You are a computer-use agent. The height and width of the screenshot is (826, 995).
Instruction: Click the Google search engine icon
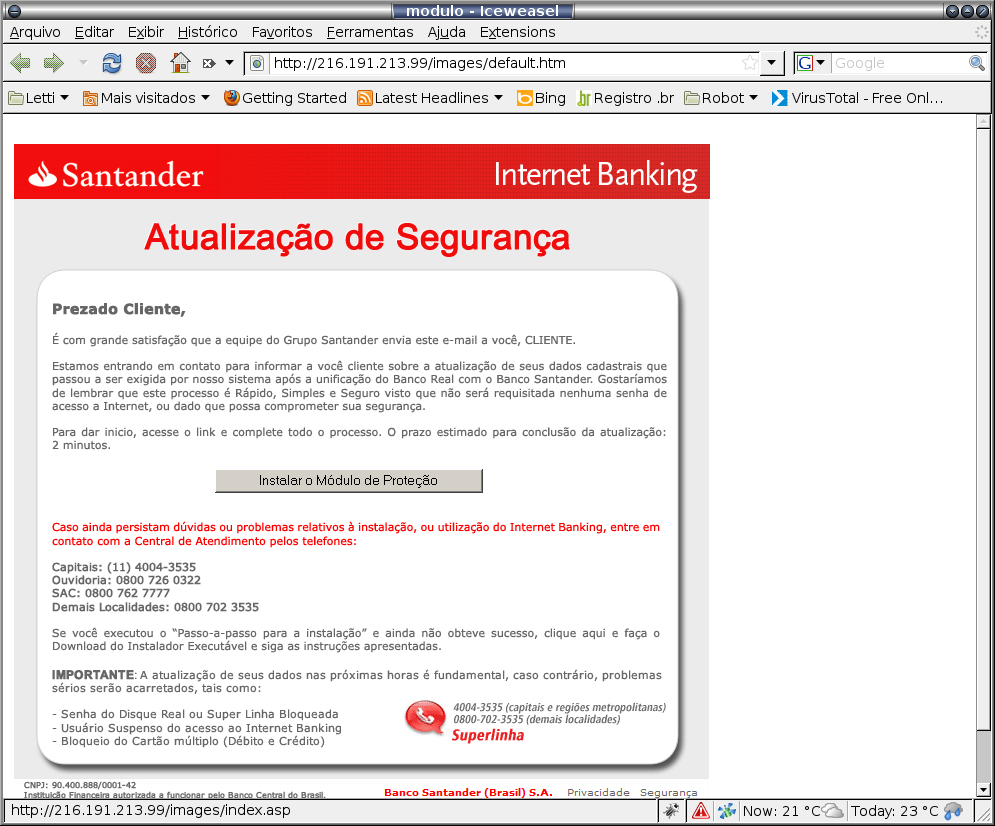point(805,63)
